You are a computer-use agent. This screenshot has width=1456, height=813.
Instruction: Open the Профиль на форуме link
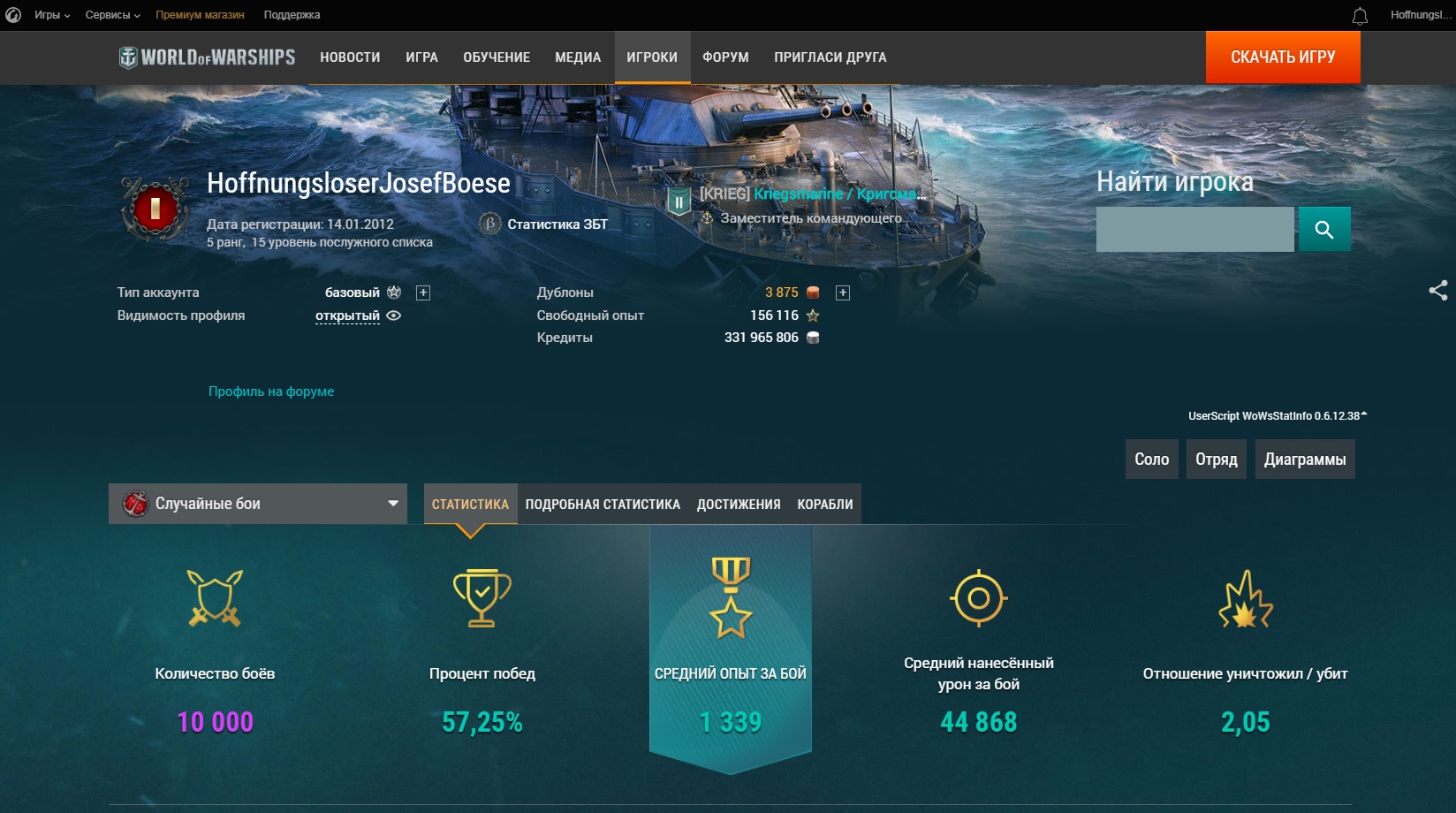(271, 391)
